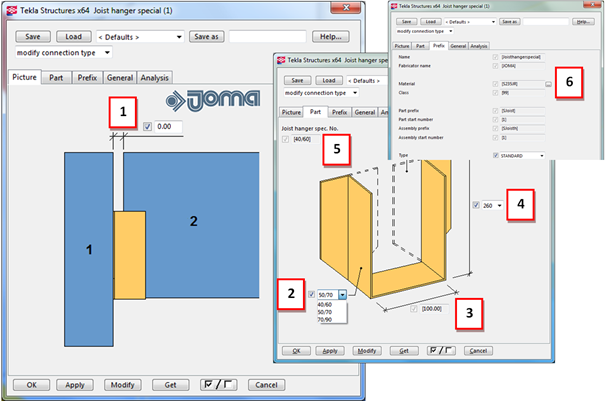Open modify connection type dropdown in Picture-tab window
This screenshot has height=401, width=605.
tap(63, 52)
